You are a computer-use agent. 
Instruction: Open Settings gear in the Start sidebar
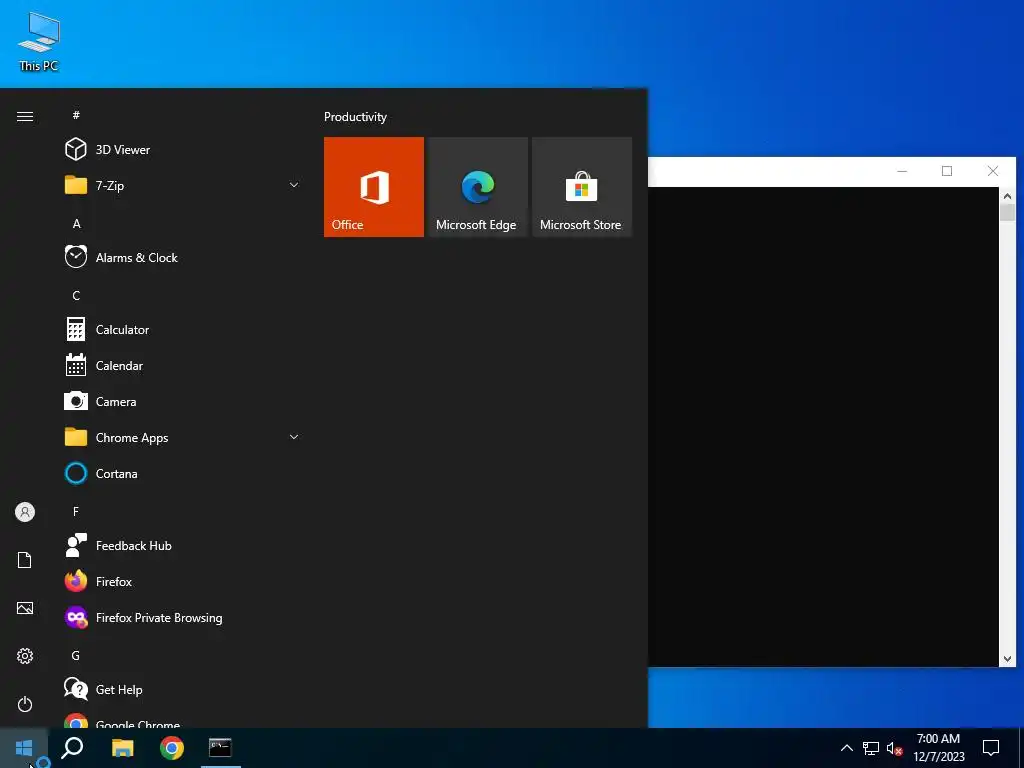[25, 656]
